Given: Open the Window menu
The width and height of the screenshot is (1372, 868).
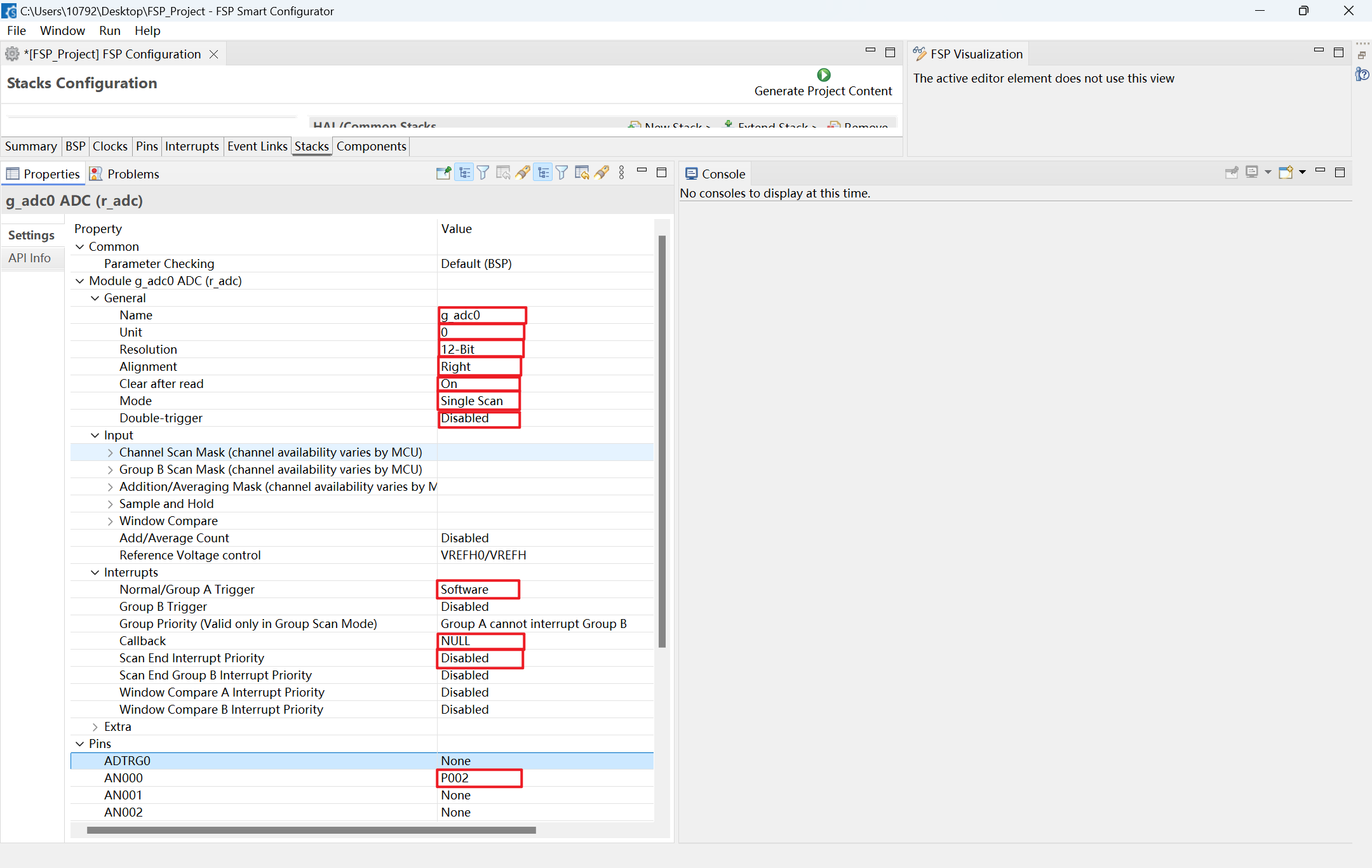Looking at the screenshot, I should pyautogui.click(x=62, y=30).
